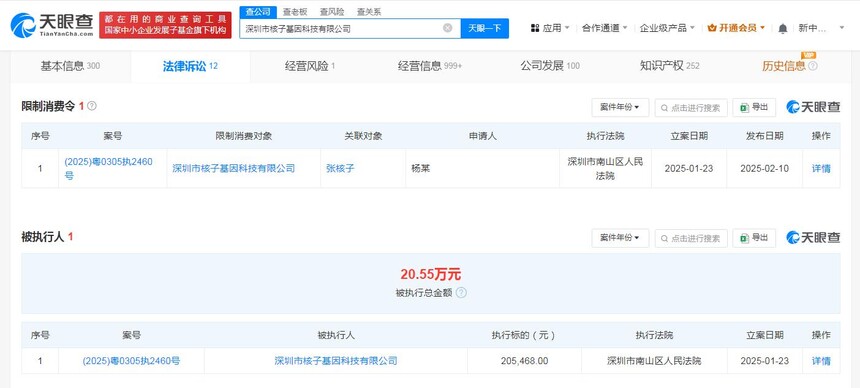
Task: Click help icon on 历史信息 tab
Action: click(x=812, y=66)
